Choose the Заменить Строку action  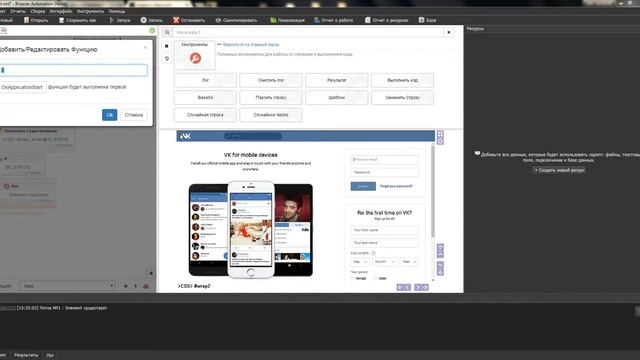[x=402, y=98]
